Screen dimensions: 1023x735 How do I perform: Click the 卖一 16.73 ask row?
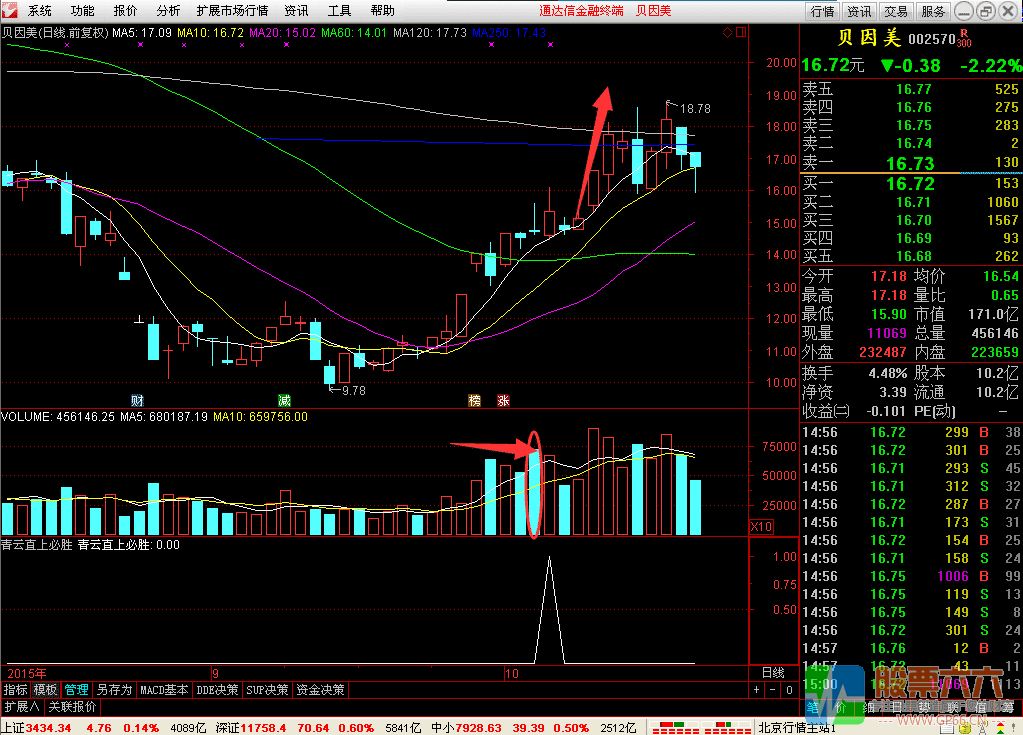pyautogui.click(x=911, y=162)
